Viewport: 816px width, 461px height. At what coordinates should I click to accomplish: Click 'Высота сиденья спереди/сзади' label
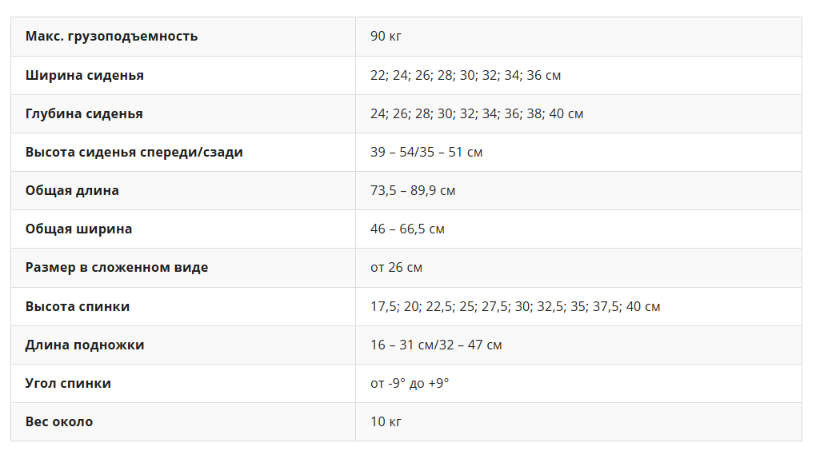134,152
